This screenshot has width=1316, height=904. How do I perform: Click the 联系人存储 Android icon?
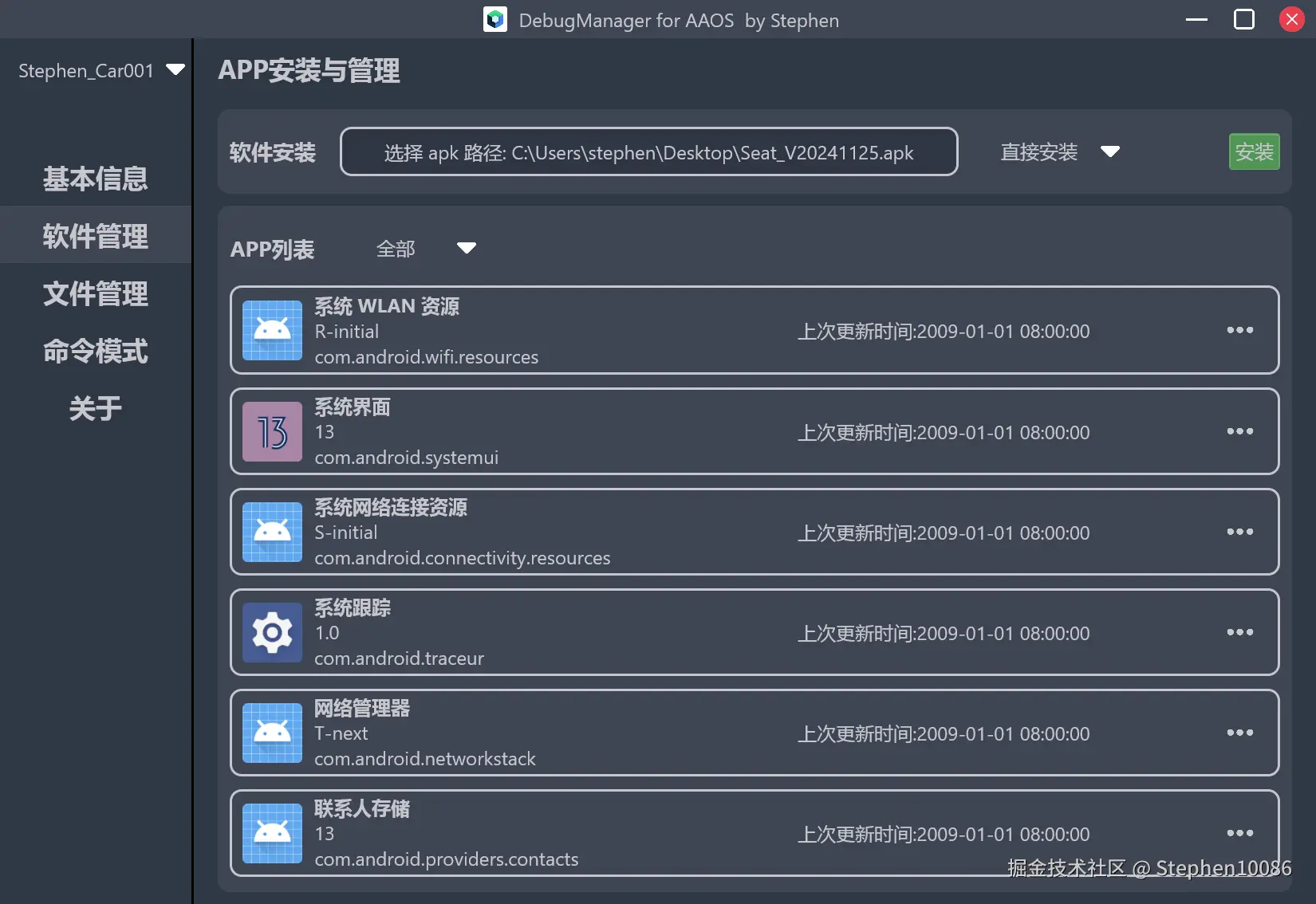272,833
